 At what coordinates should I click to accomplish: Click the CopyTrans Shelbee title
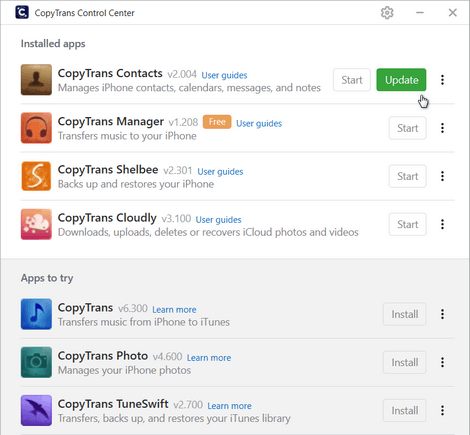(108, 170)
